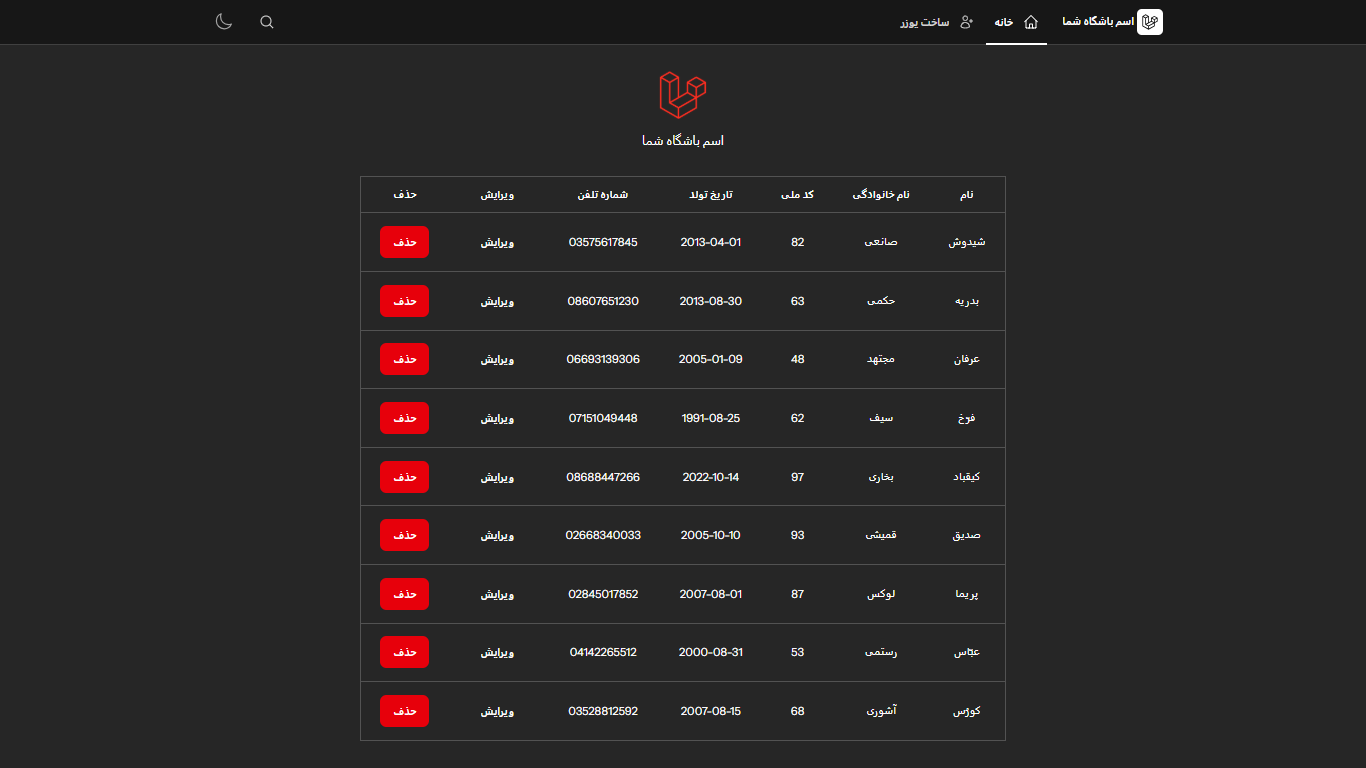Click the add-user icon in the navbar
Screen dimensions: 1366x768
point(966,22)
